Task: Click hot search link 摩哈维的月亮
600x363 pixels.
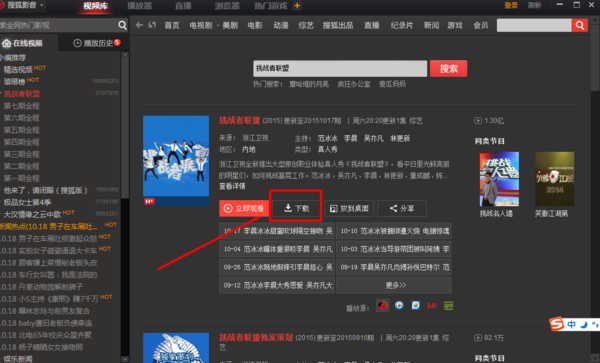Action: (309, 84)
